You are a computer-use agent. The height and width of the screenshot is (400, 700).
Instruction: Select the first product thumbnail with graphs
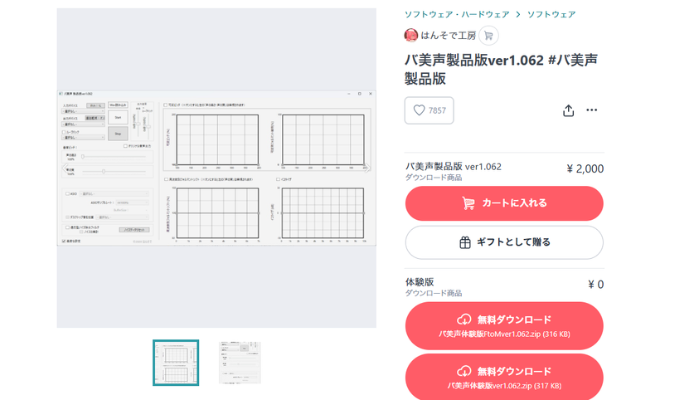(176, 362)
